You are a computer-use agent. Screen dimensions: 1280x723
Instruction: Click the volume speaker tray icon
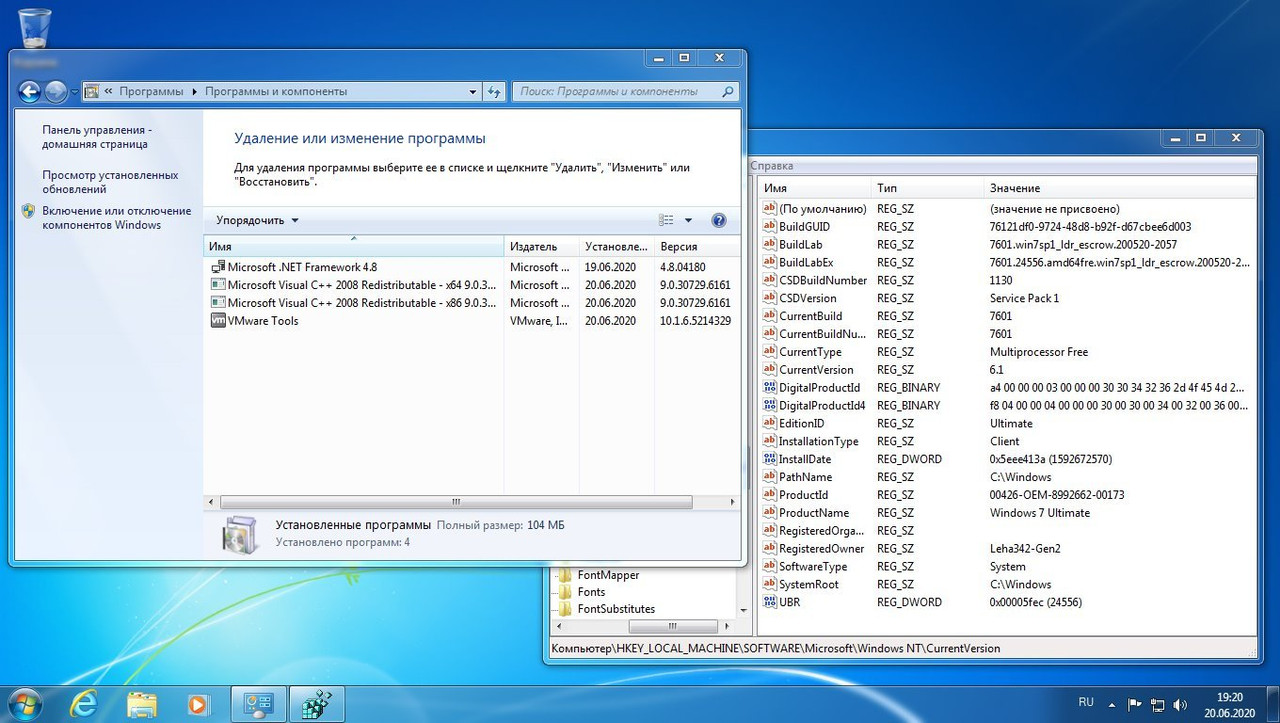tap(1181, 704)
